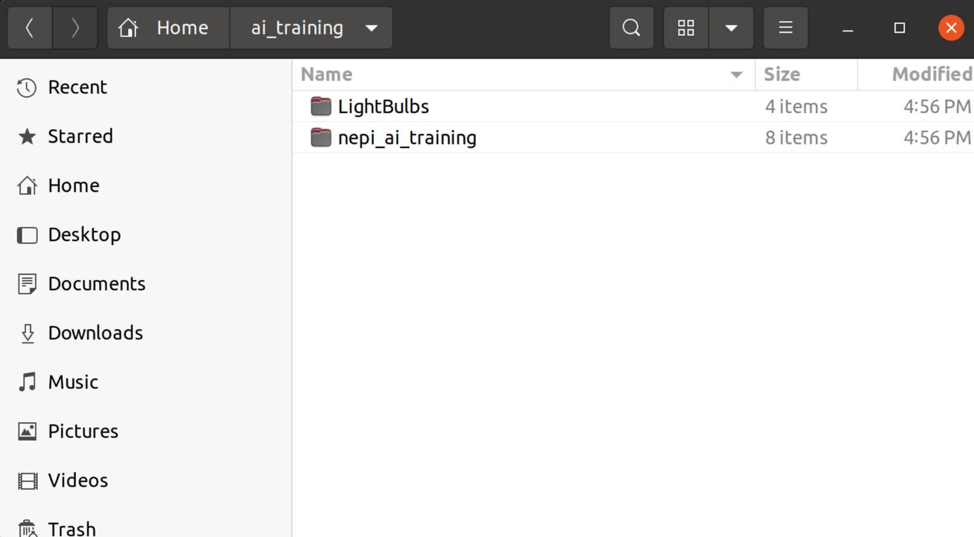Image resolution: width=974 pixels, height=537 pixels.
Task: Go to Home in the path bar
Action: [x=168, y=28]
